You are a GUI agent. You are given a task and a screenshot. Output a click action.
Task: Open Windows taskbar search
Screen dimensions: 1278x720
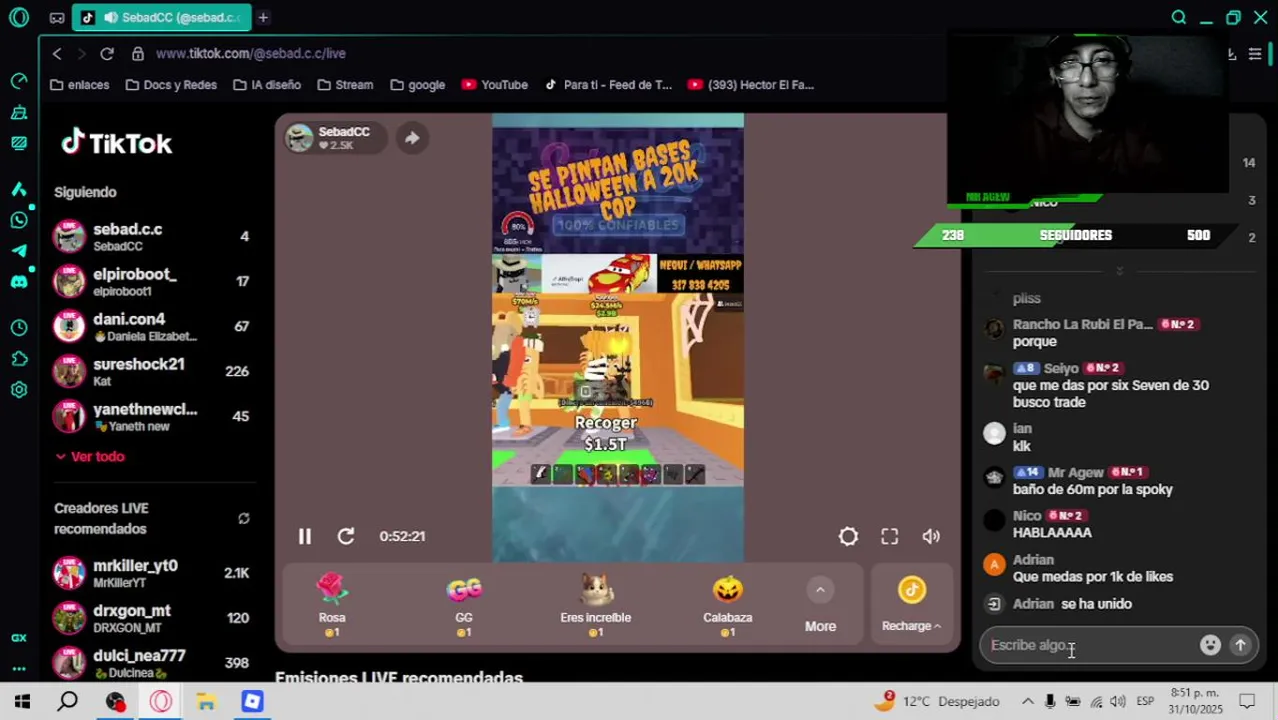[67, 701]
